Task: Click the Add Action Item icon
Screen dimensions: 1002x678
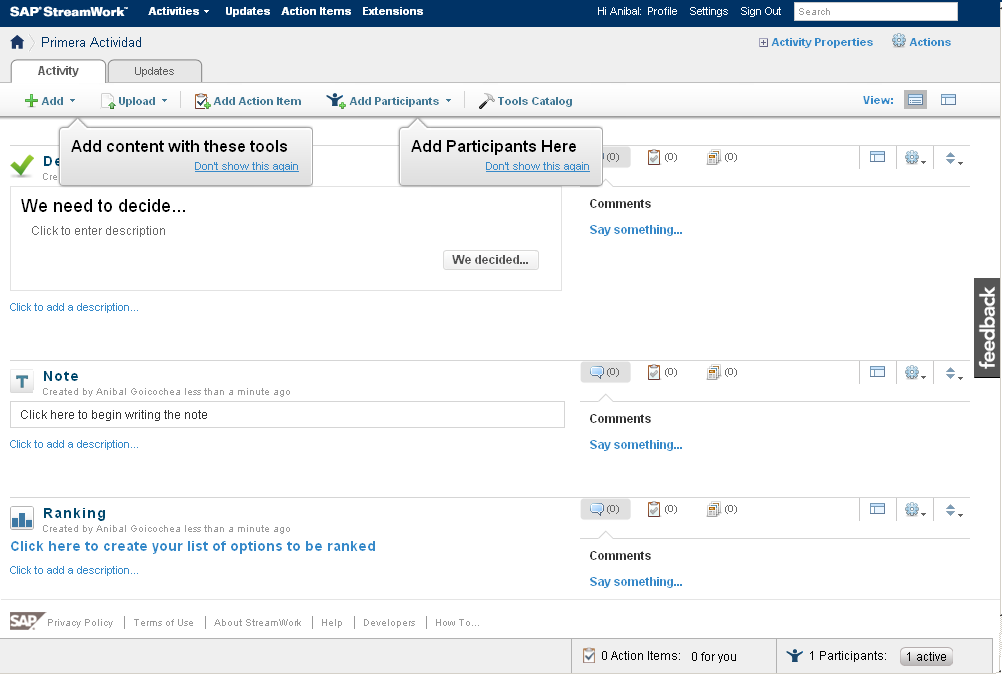Action: click(202, 101)
